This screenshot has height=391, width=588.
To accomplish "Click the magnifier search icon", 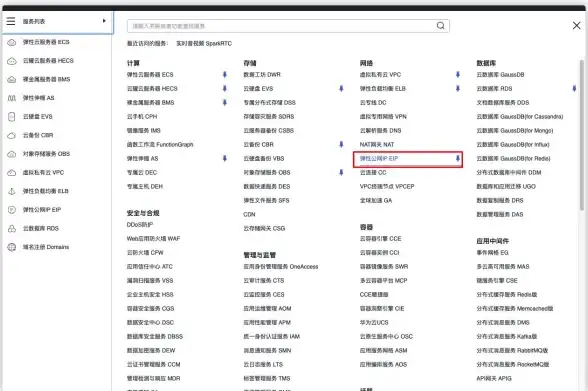I will pos(441,25).
